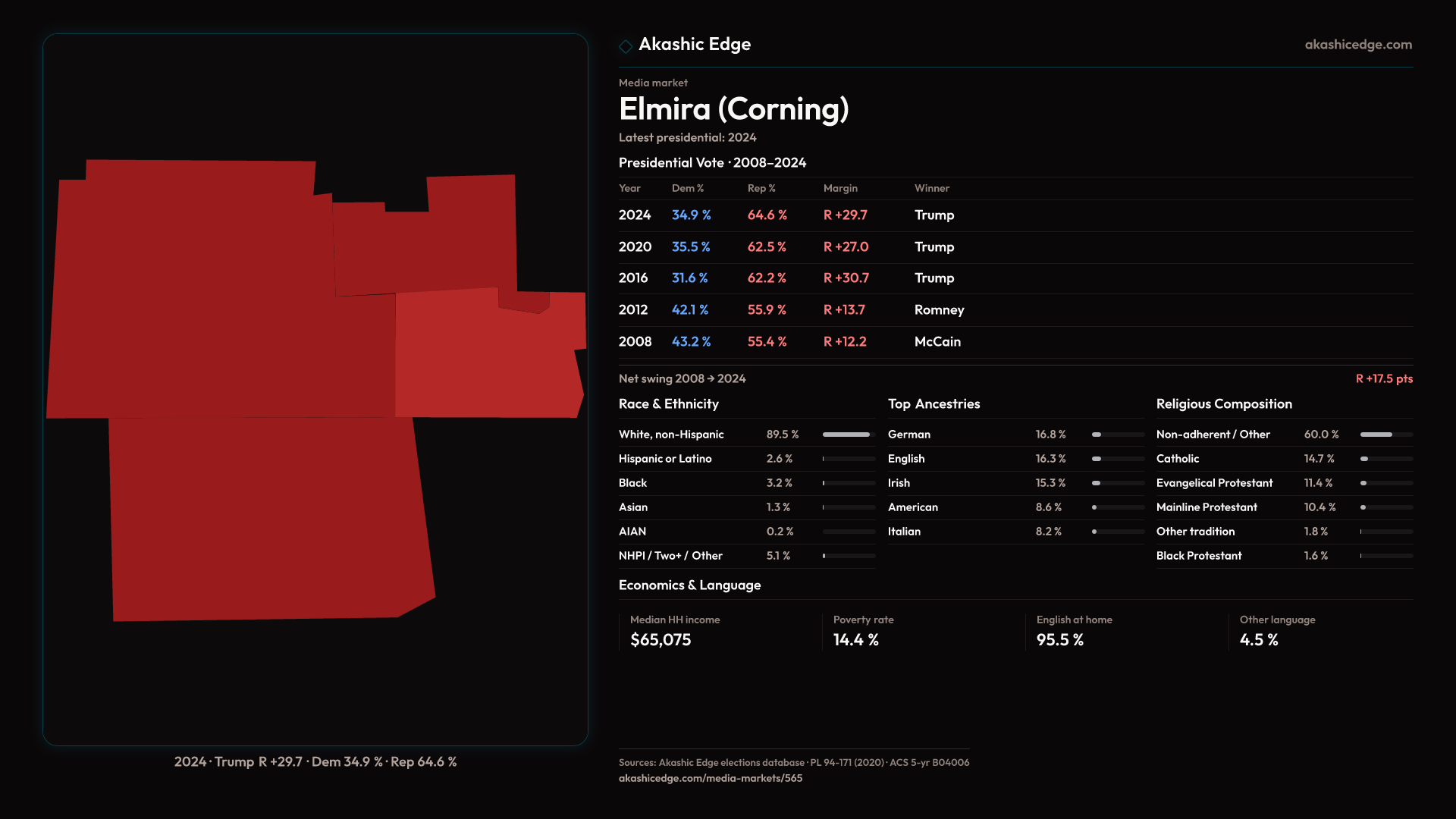The width and height of the screenshot is (1456, 819).
Task: Click the Net swing R +17.5 pts value
Action: pyautogui.click(x=1383, y=378)
